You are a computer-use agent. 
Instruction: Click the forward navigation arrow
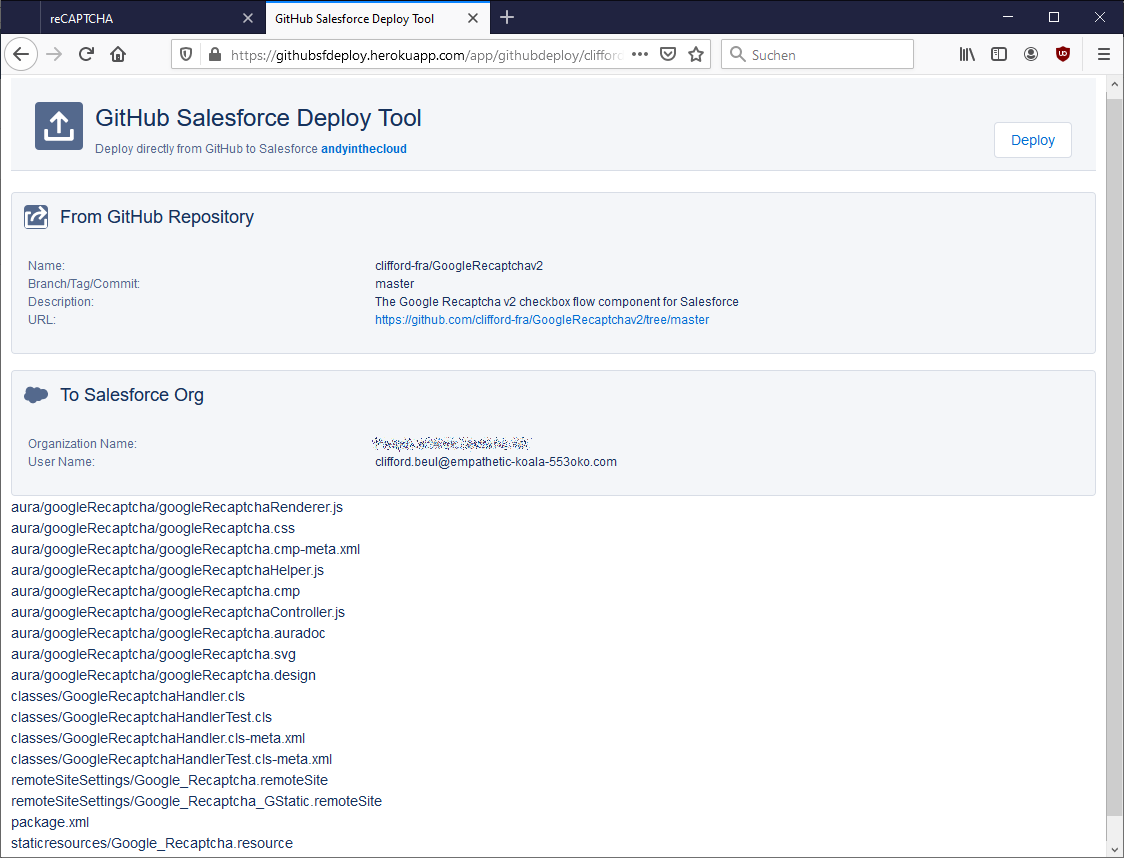[x=54, y=54]
